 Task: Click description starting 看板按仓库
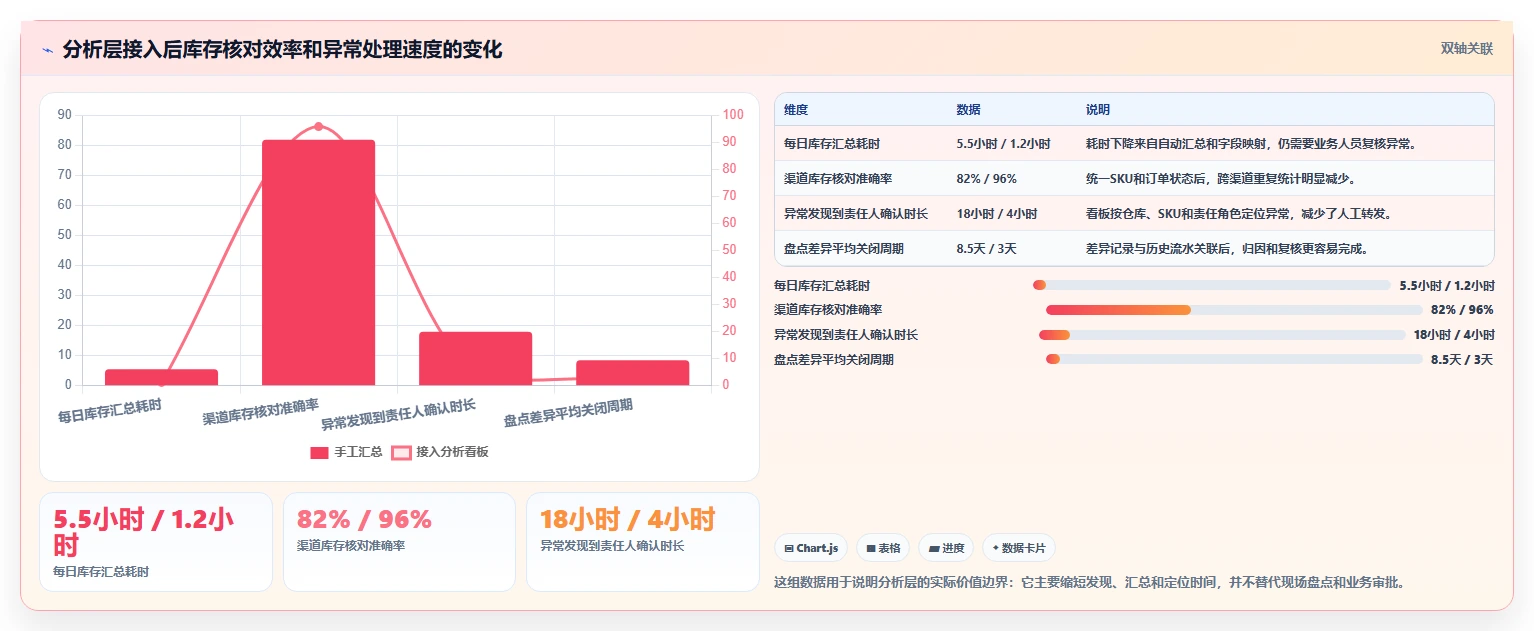pos(1239,214)
